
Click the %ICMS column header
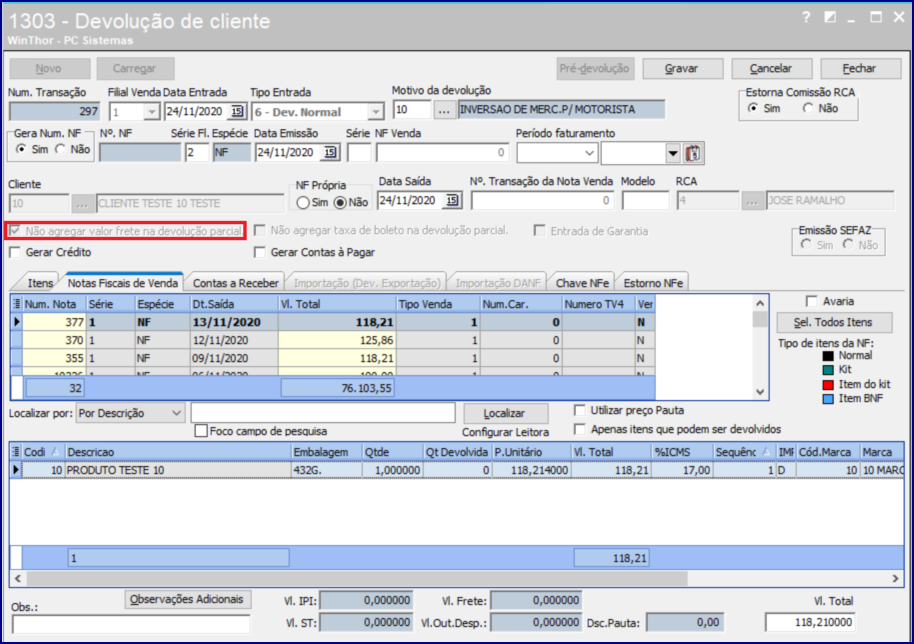click(x=682, y=452)
